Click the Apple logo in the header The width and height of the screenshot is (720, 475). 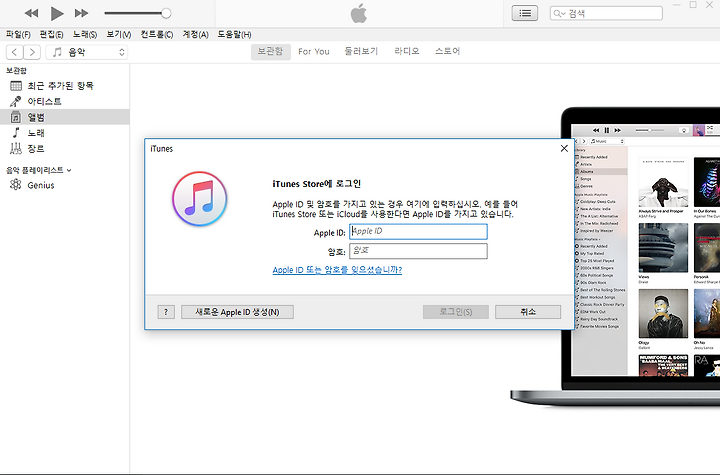point(359,13)
